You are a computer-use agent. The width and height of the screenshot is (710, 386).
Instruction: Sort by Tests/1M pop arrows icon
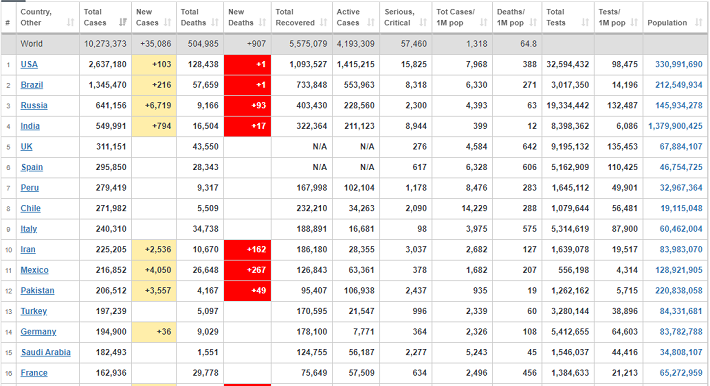[634, 22]
